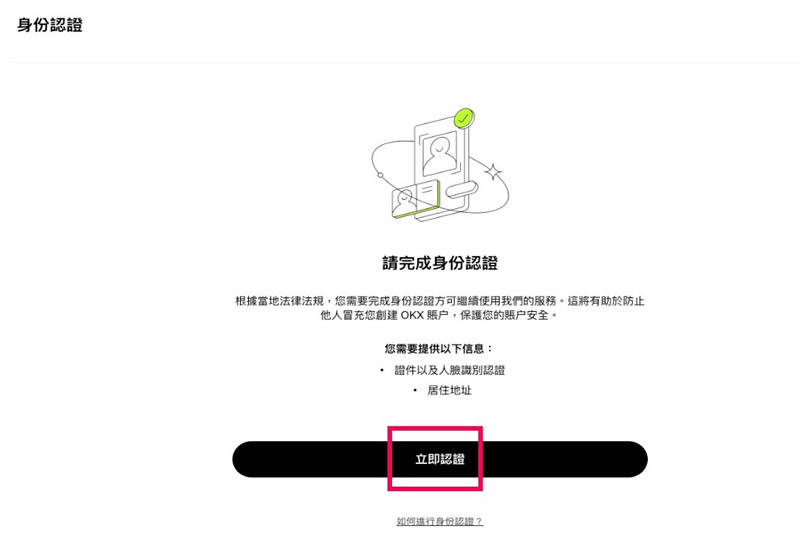The width and height of the screenshot is (800, 539).
Task: Click the phone-shaped outline in the illustration
Action: point(441,168)
